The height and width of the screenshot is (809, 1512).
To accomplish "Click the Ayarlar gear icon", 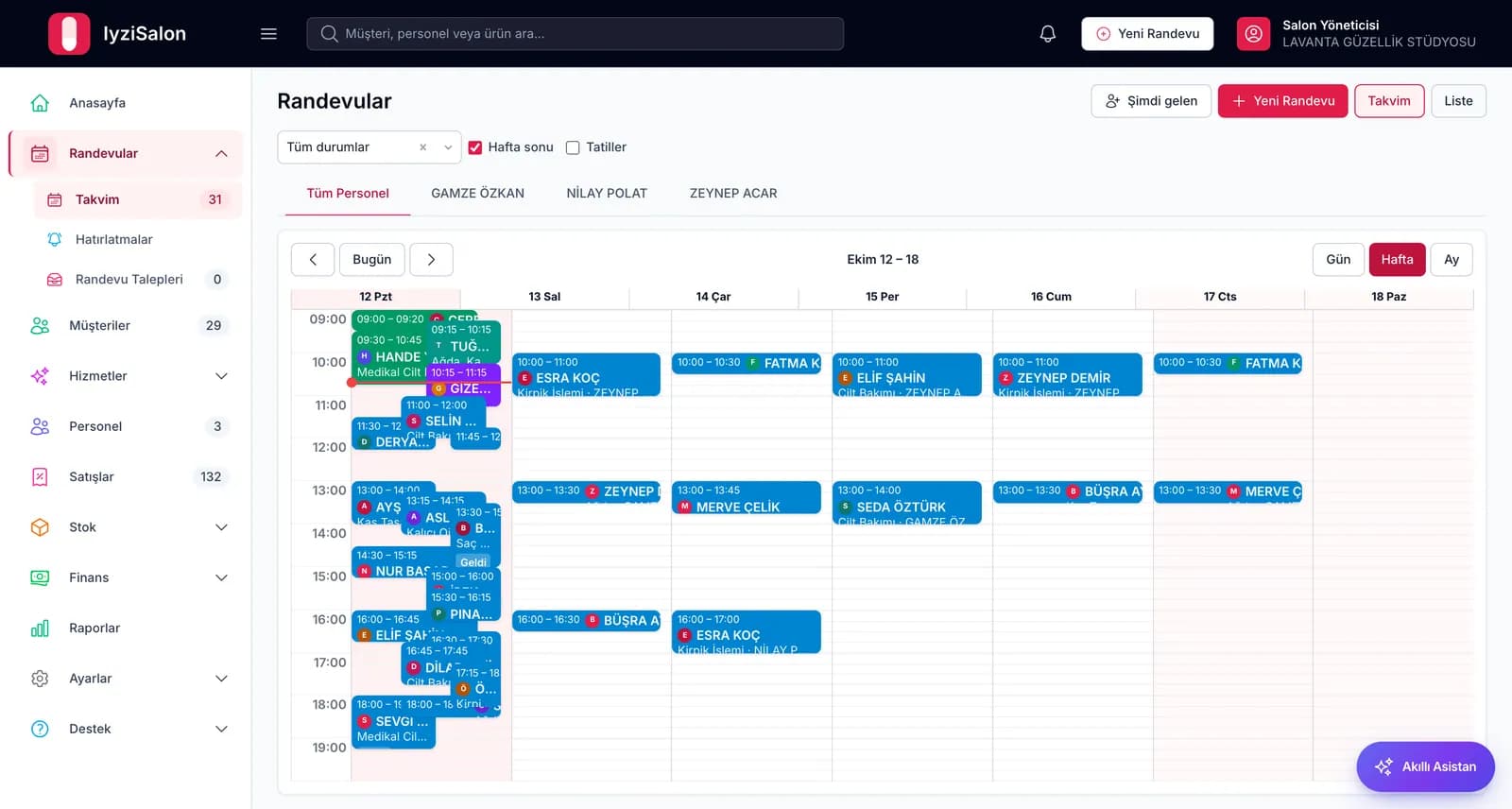I will coord(40,679).
